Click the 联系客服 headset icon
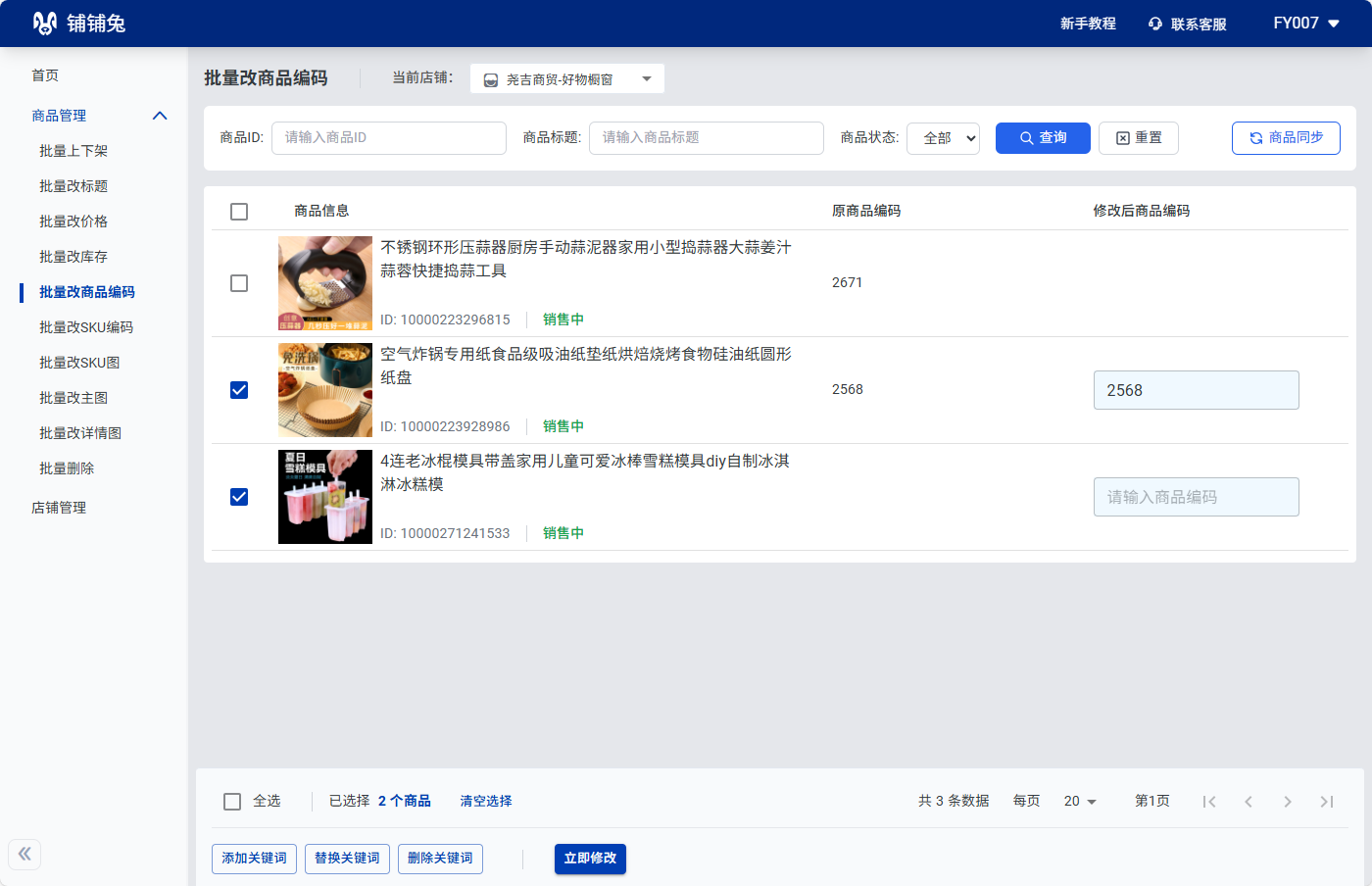1372x886 pixels. coord(1155,24)
